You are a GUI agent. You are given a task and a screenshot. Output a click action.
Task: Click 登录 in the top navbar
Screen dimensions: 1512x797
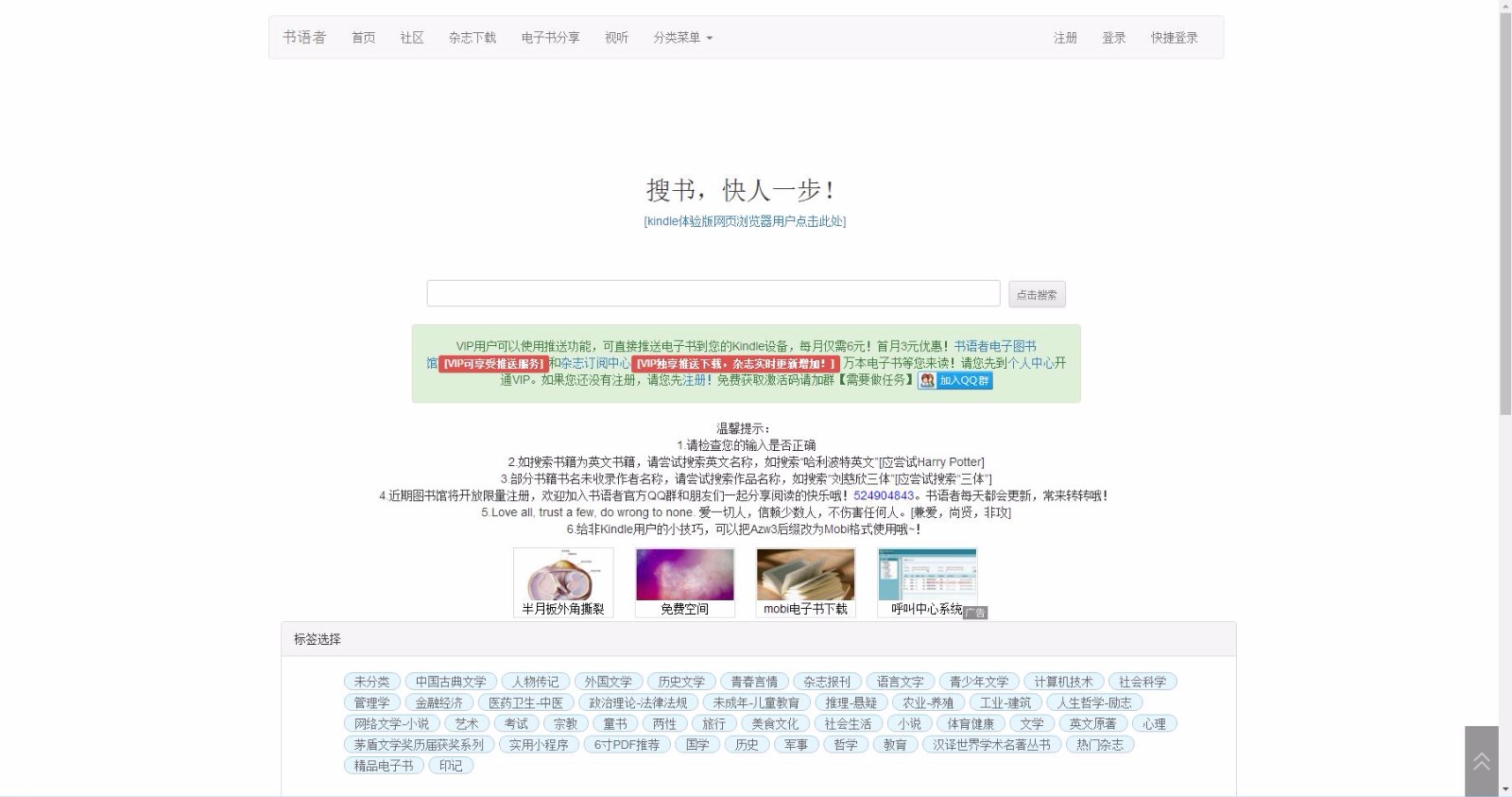pos(1113,38)
